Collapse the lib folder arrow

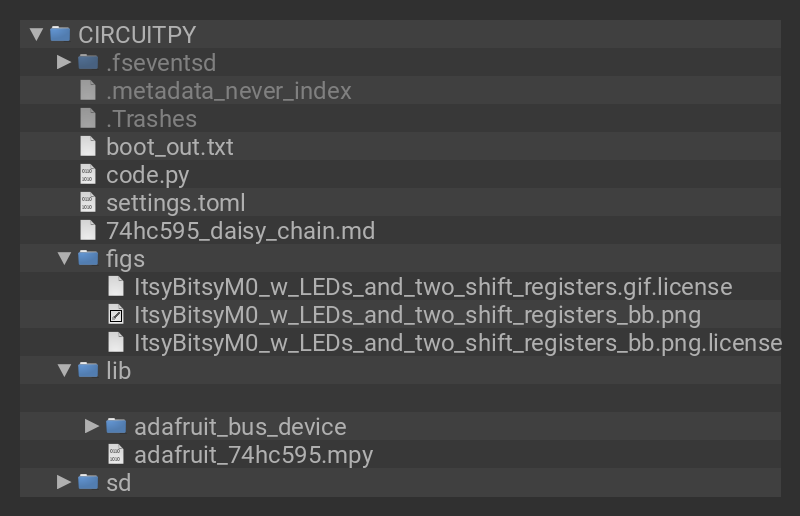(65, 371)
